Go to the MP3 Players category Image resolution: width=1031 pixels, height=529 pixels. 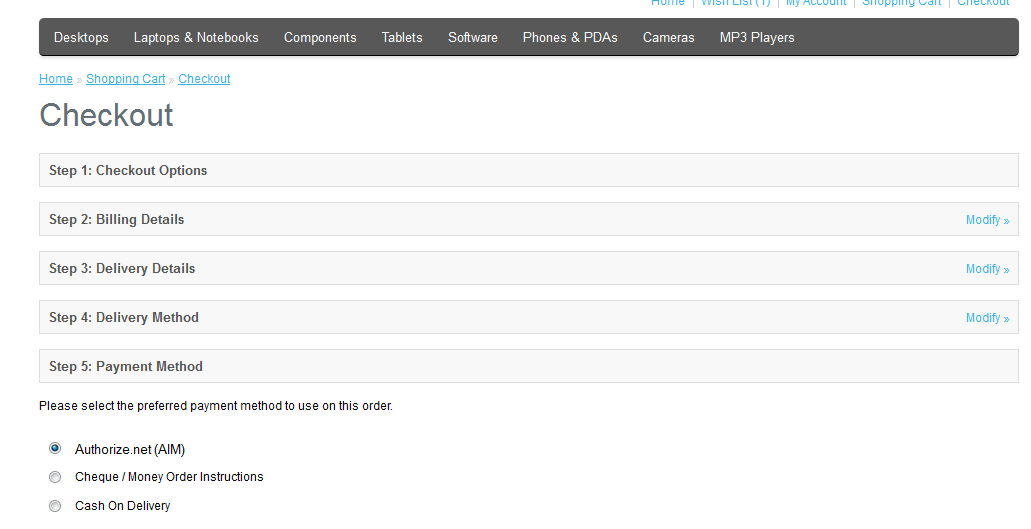[x=757, y=38]
